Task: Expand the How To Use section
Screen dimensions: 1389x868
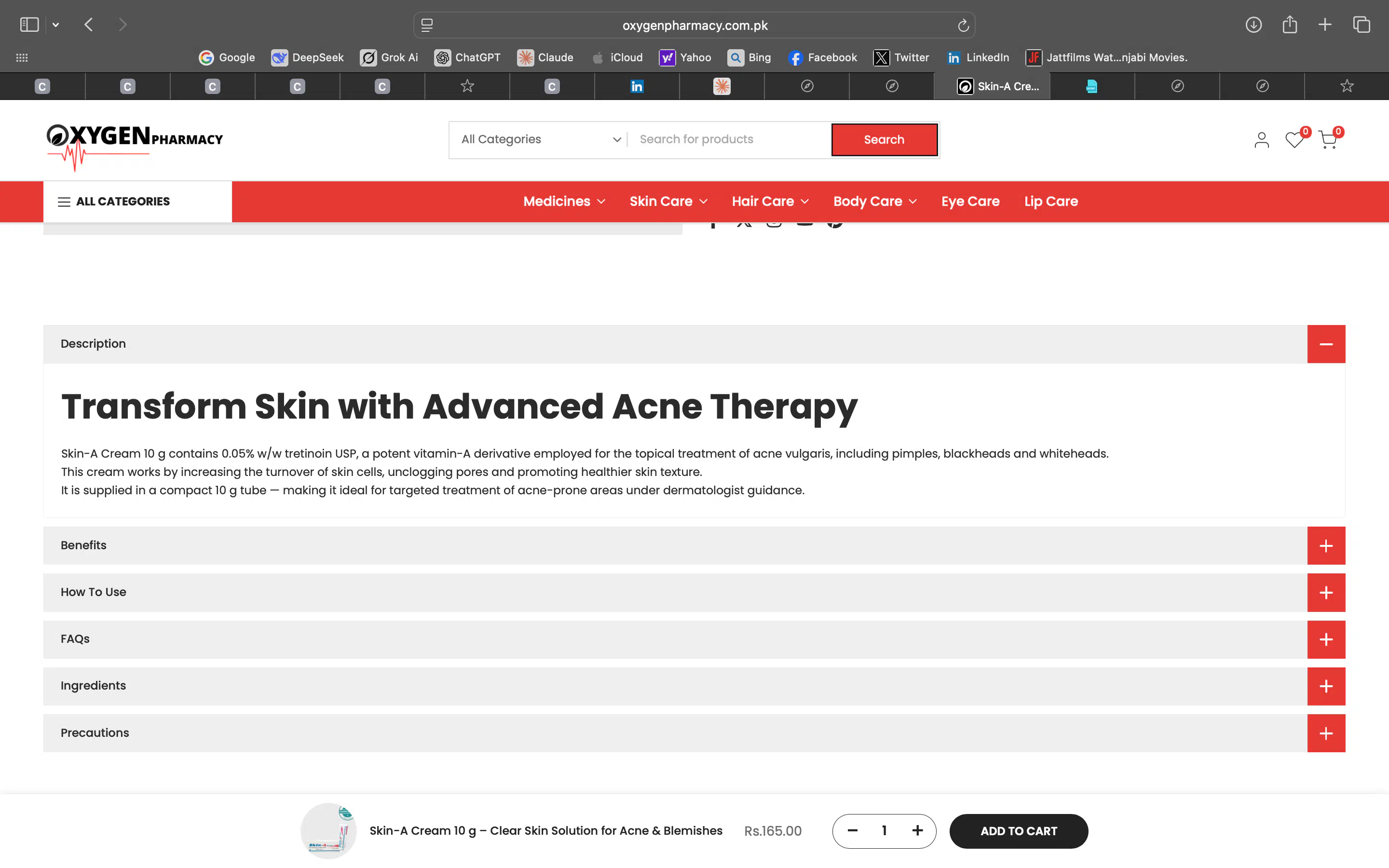Action: click(x=1325, y=593)
